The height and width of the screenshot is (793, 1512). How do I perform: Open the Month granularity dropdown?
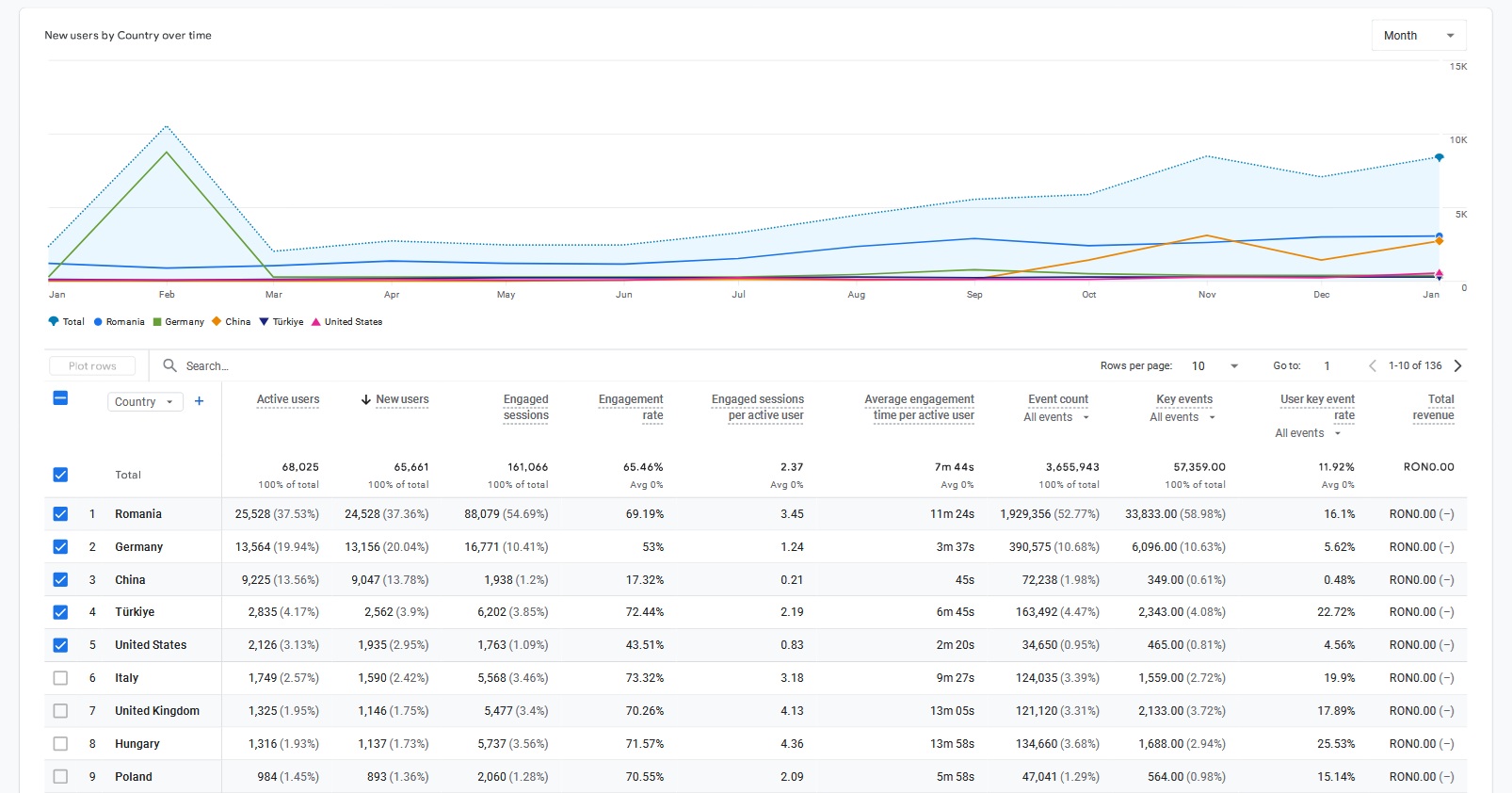1418,36
